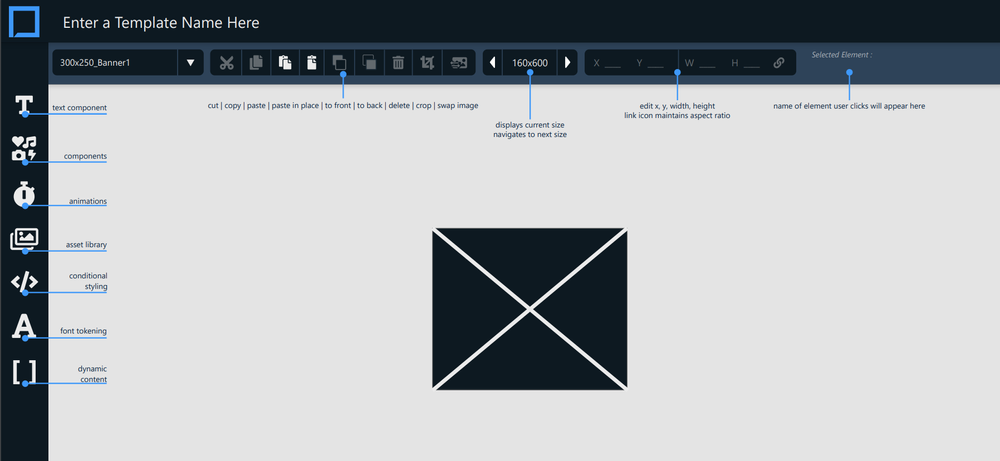Image resolution: width=1000 pixels, height=461 pixels.
Task: Open the components panel icon
Action: 24,149
